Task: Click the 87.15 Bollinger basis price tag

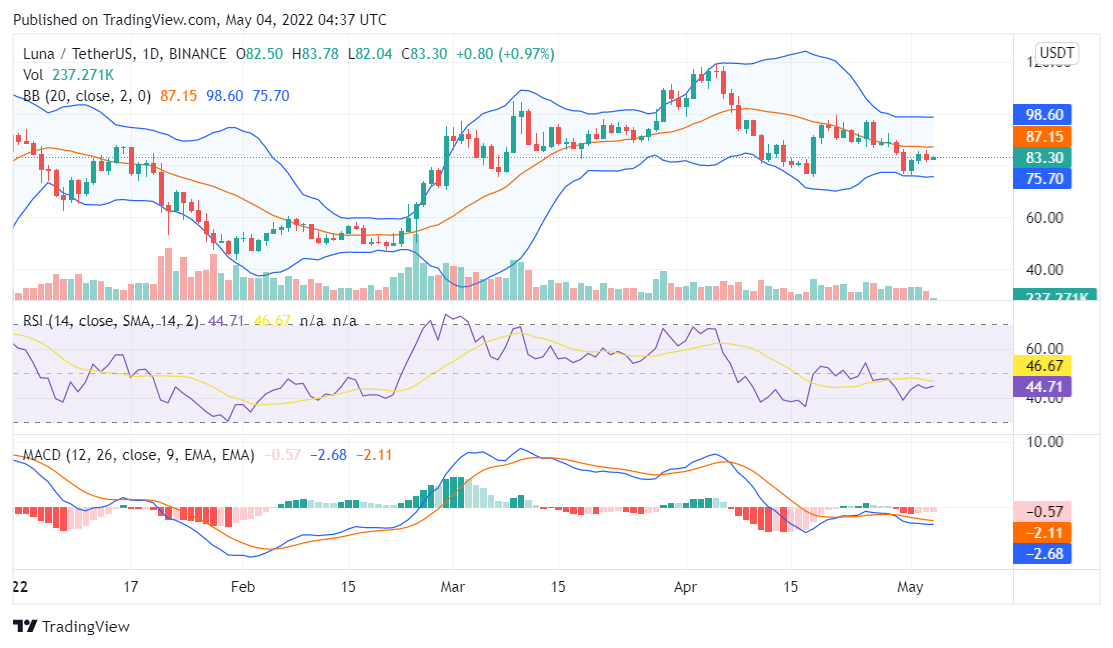Action: point(1043,136)
